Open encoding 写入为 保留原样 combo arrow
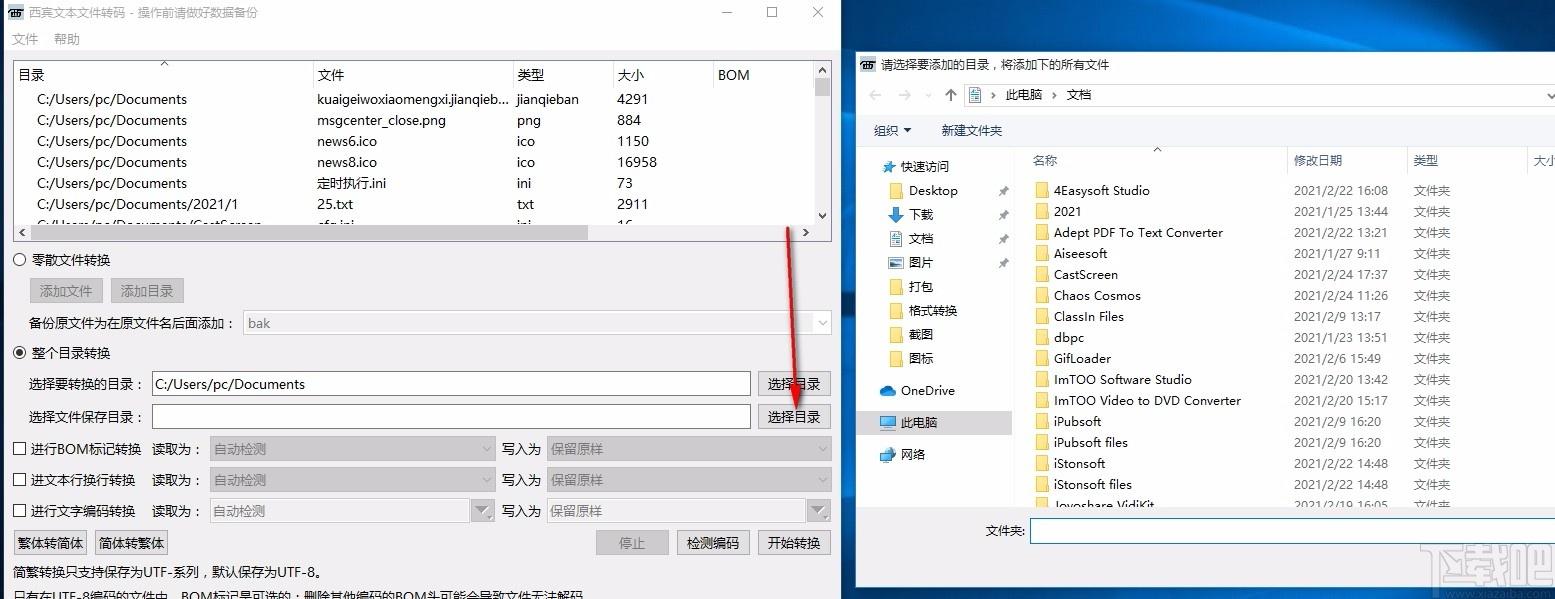Screen dimensions: 1555x599 click(819, 511)
